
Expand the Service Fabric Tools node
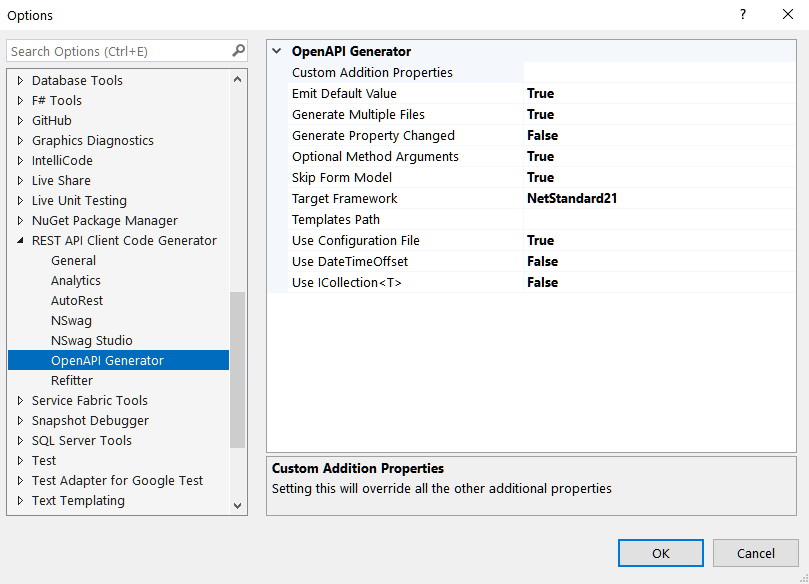20,400
